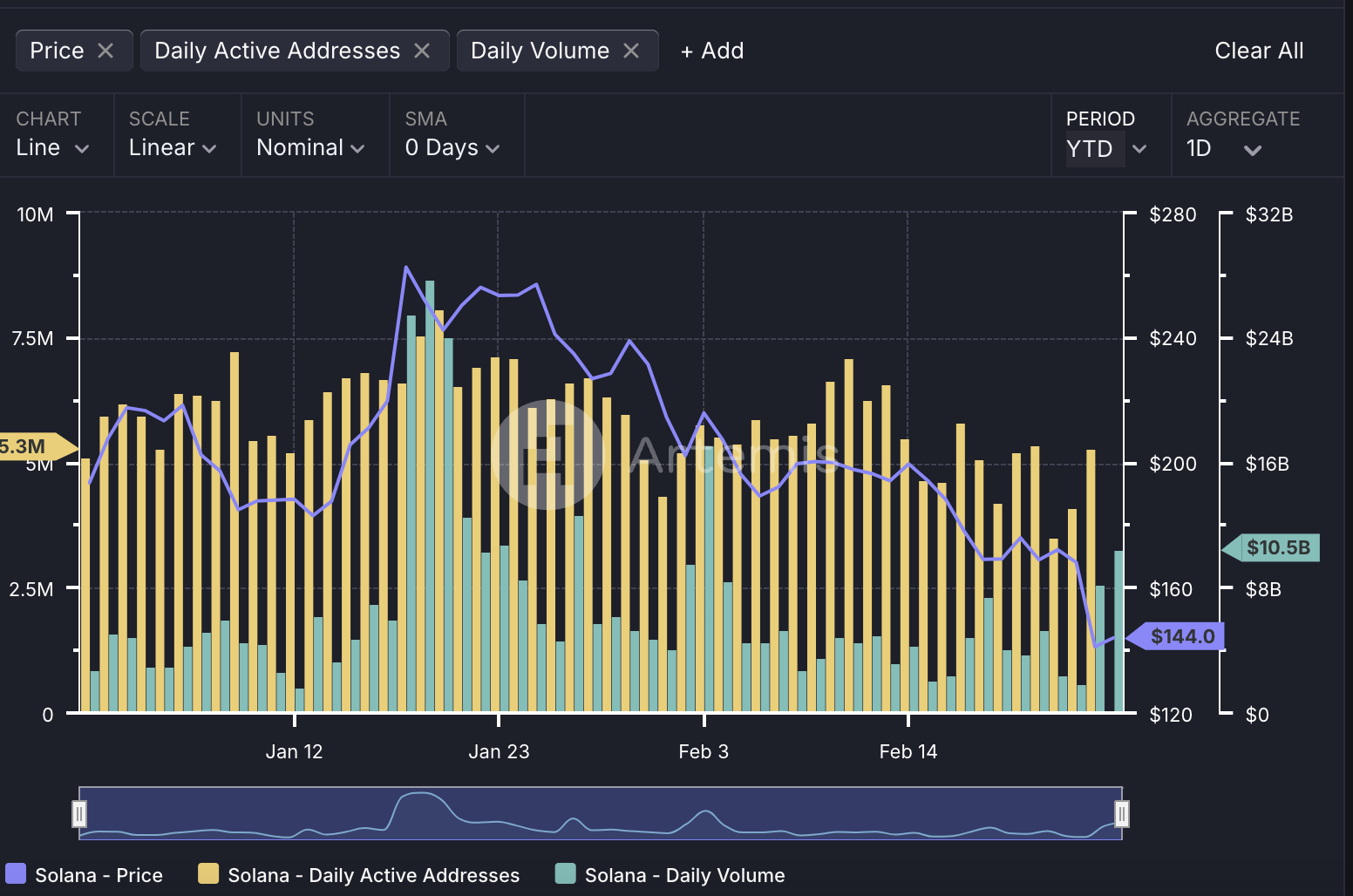The image size is (1353, 896).
Task: Open the SMA 0 Days setting
Action: point(452,147)
